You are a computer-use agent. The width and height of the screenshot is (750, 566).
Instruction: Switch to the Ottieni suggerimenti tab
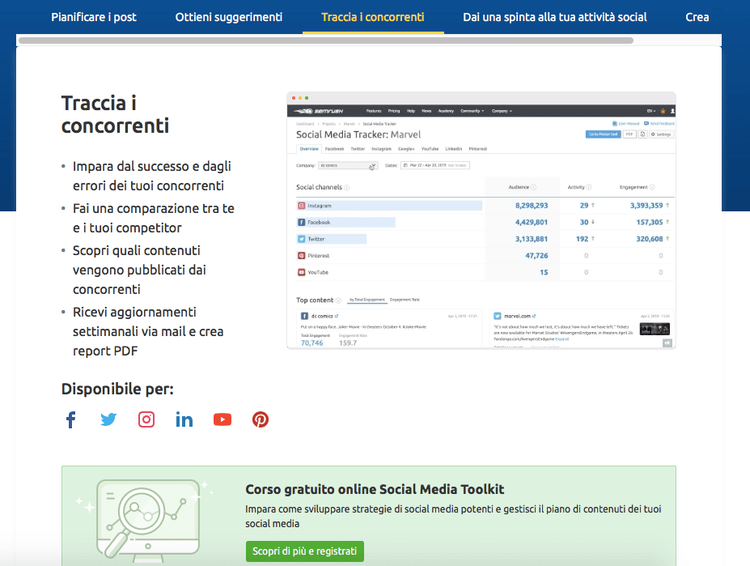229,17
